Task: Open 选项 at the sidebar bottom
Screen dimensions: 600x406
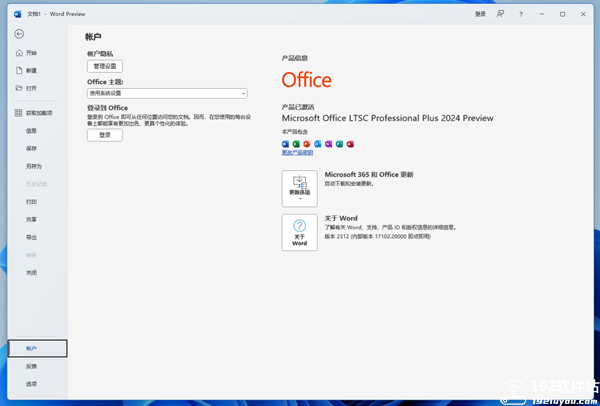Action: tap(31, 383)
